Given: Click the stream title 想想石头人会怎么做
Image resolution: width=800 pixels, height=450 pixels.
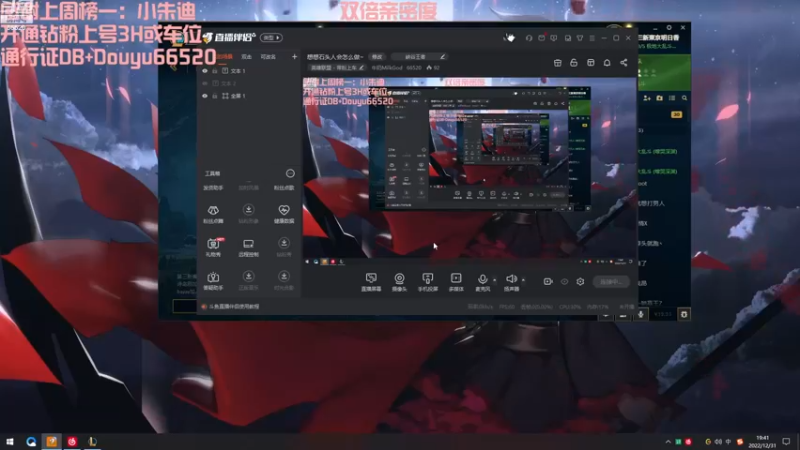Looking at the screenshot, I should (334, 57).
